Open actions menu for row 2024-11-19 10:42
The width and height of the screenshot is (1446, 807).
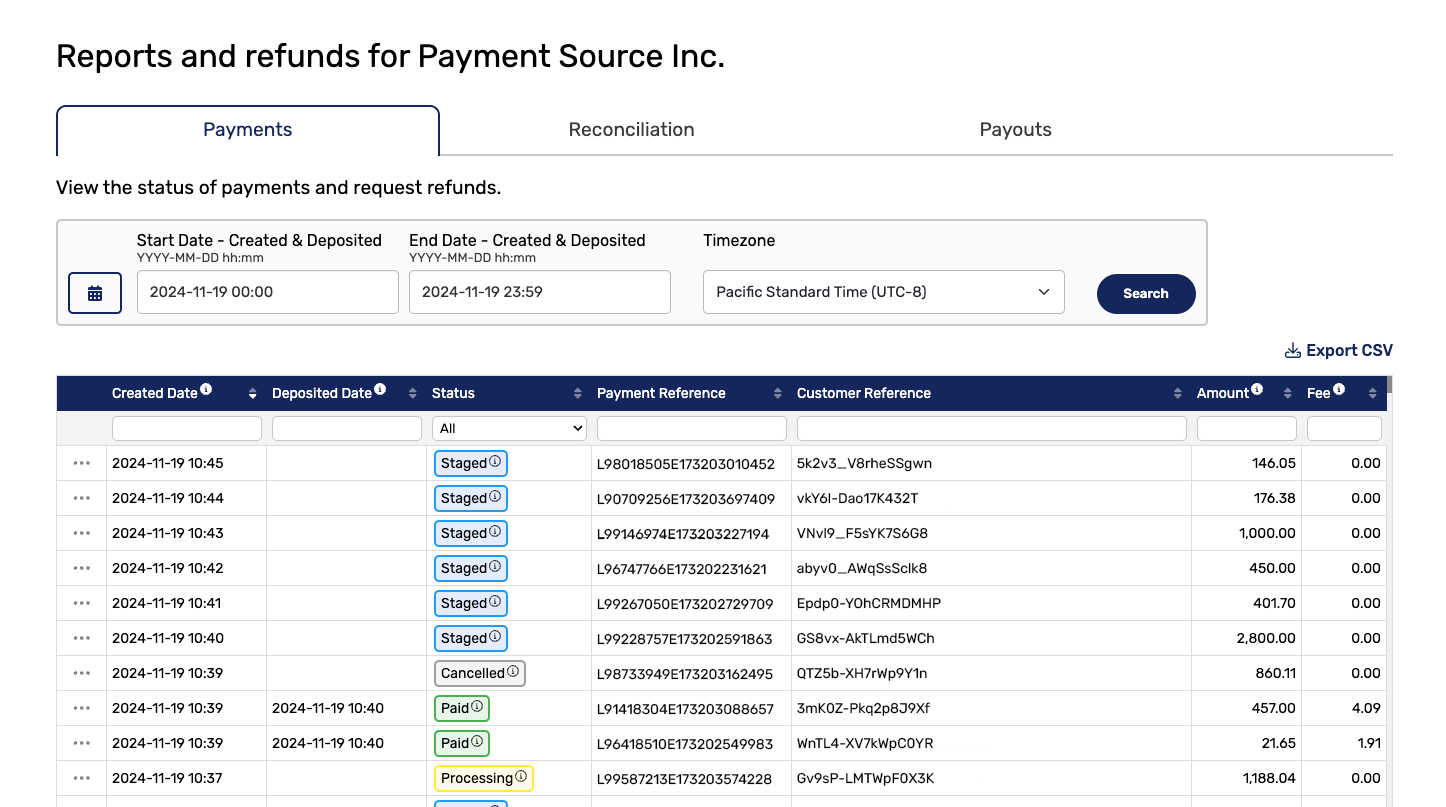click(82, 568)
